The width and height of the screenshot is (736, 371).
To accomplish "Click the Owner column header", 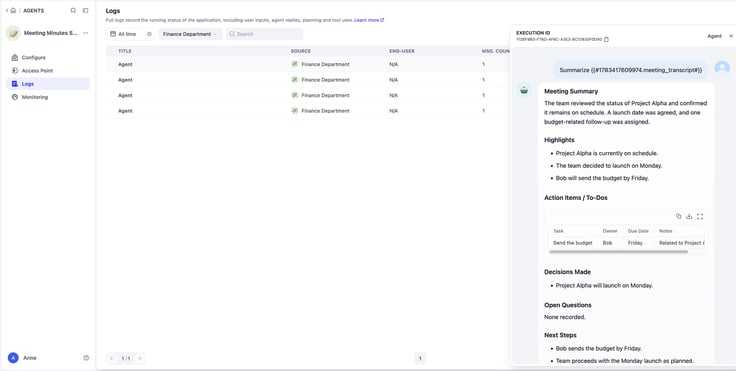I will (610, 231).
